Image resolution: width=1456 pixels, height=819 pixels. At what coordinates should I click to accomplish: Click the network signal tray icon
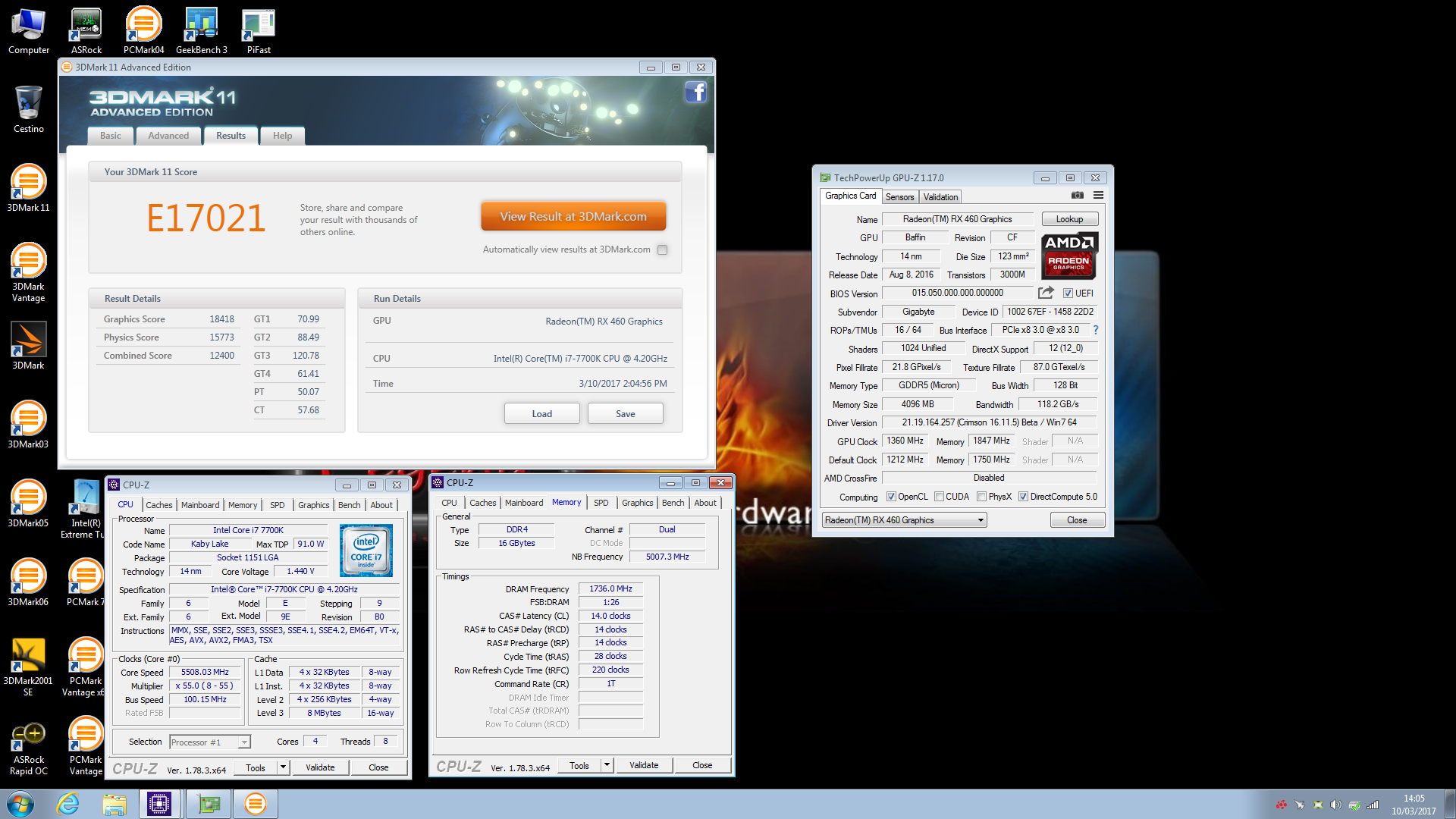1373,805
